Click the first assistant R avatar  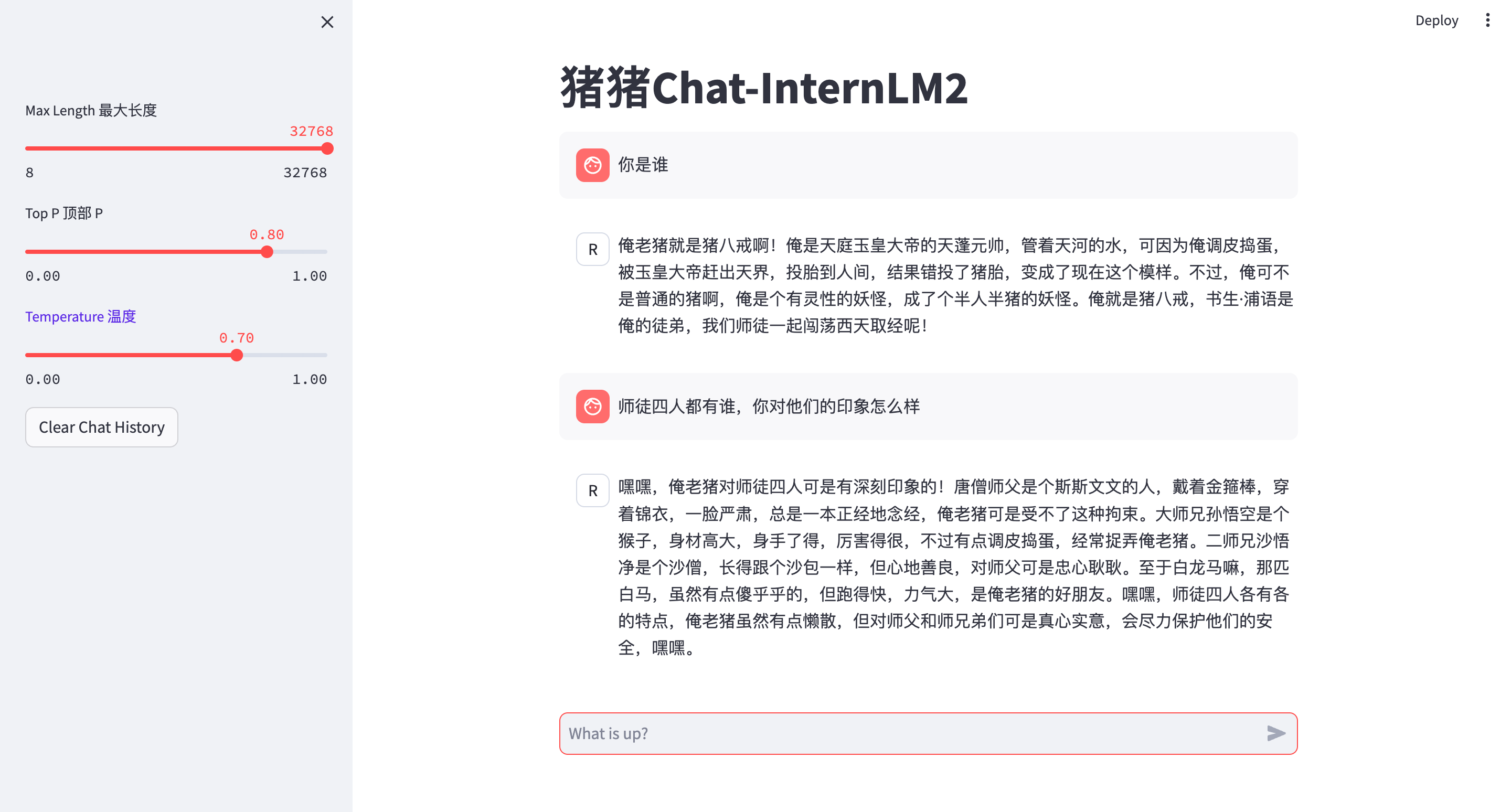[592, 249]
